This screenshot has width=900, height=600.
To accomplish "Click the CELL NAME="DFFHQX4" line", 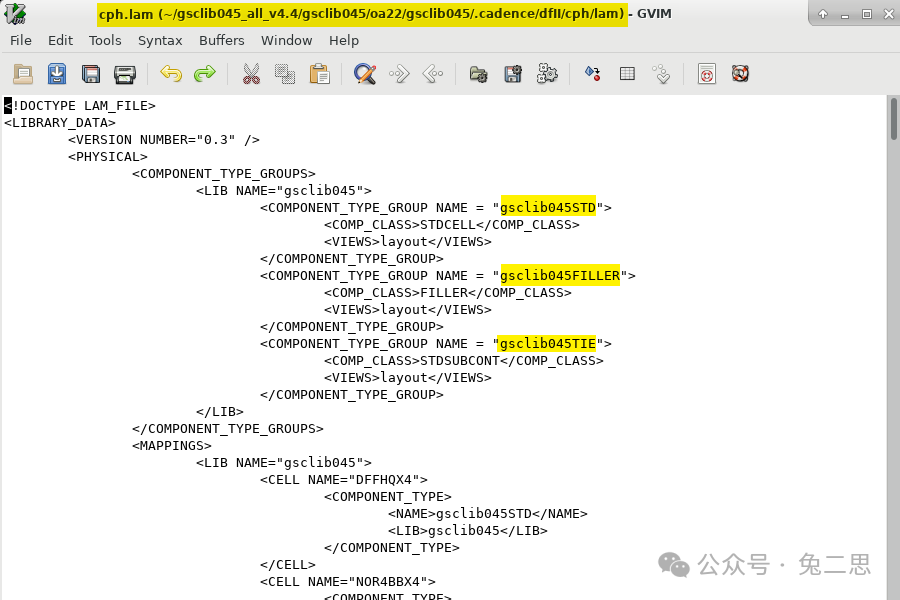I will [x=344, y=479].
